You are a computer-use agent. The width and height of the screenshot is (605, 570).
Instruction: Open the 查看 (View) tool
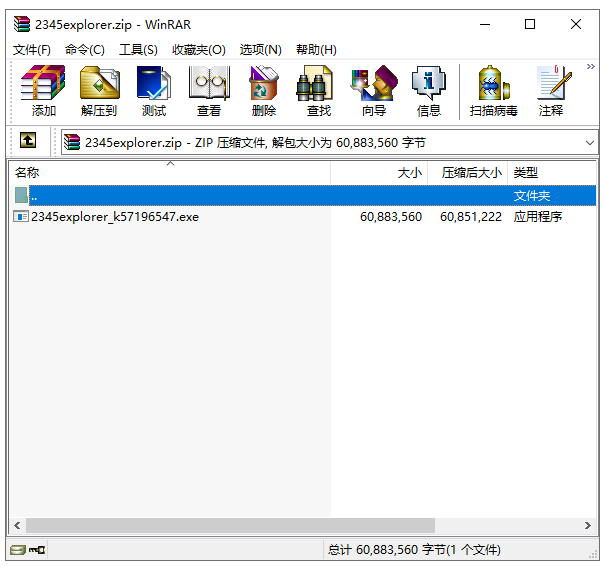209,91
